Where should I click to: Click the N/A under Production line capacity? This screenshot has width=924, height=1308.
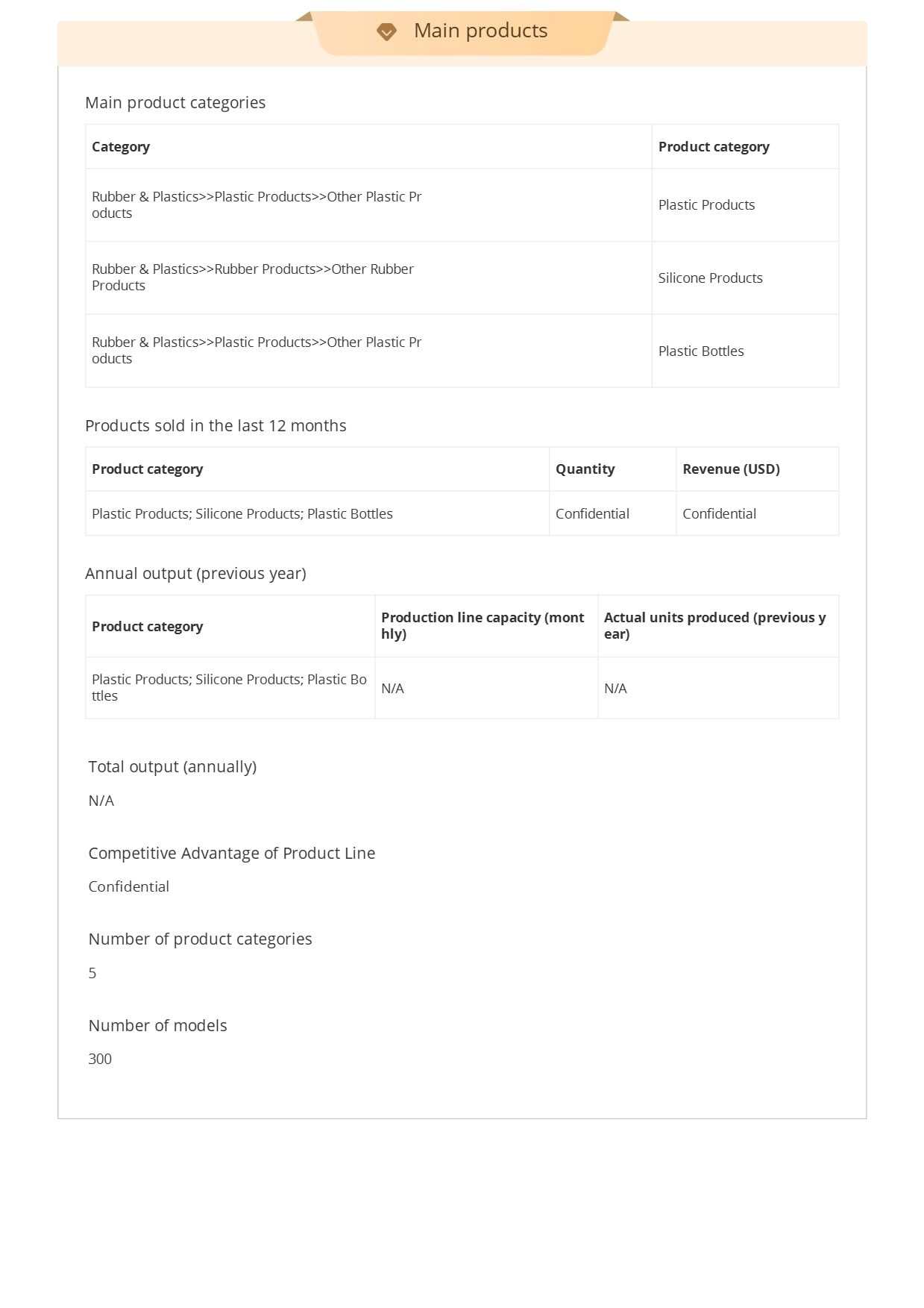(392, 688)
